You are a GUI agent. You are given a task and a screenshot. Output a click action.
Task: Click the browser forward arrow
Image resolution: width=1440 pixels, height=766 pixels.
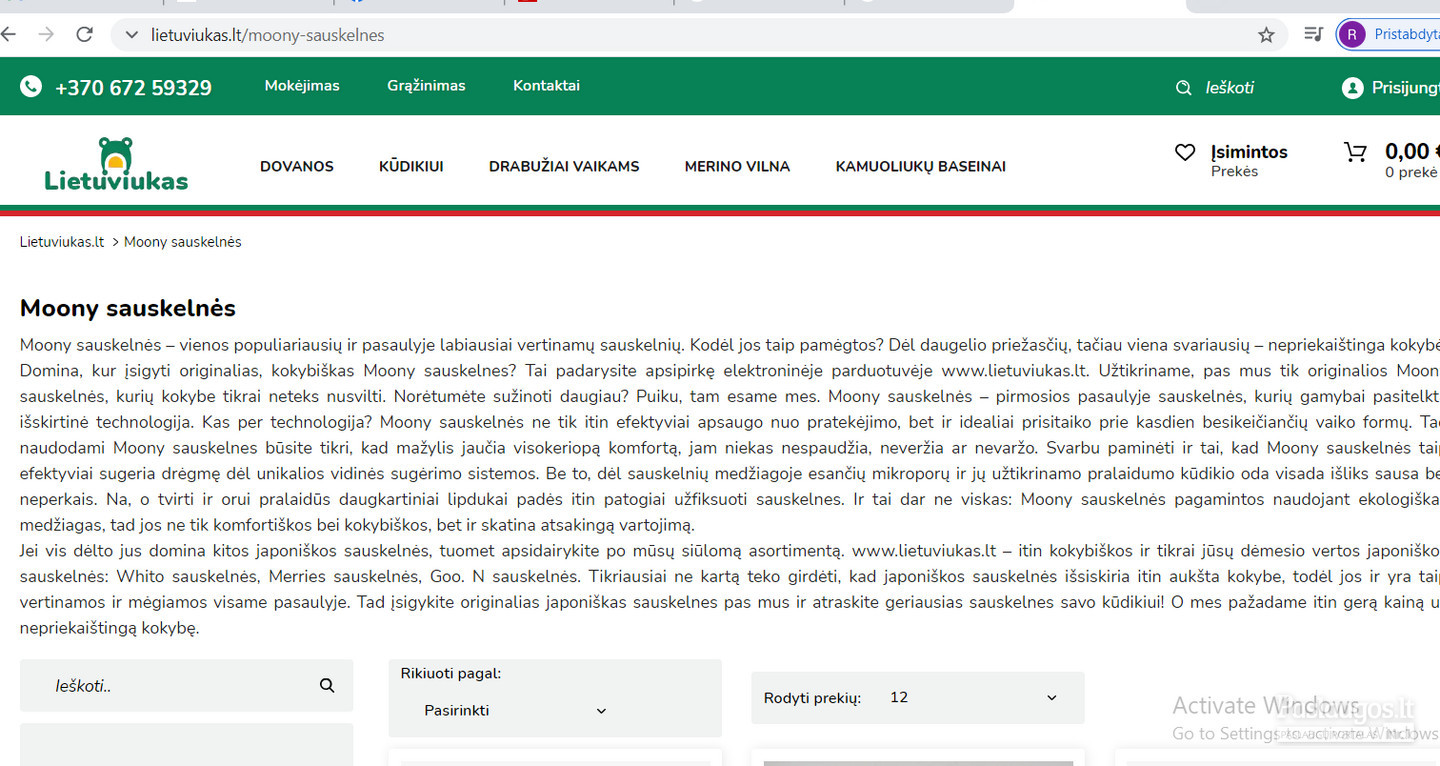point(46,35)
